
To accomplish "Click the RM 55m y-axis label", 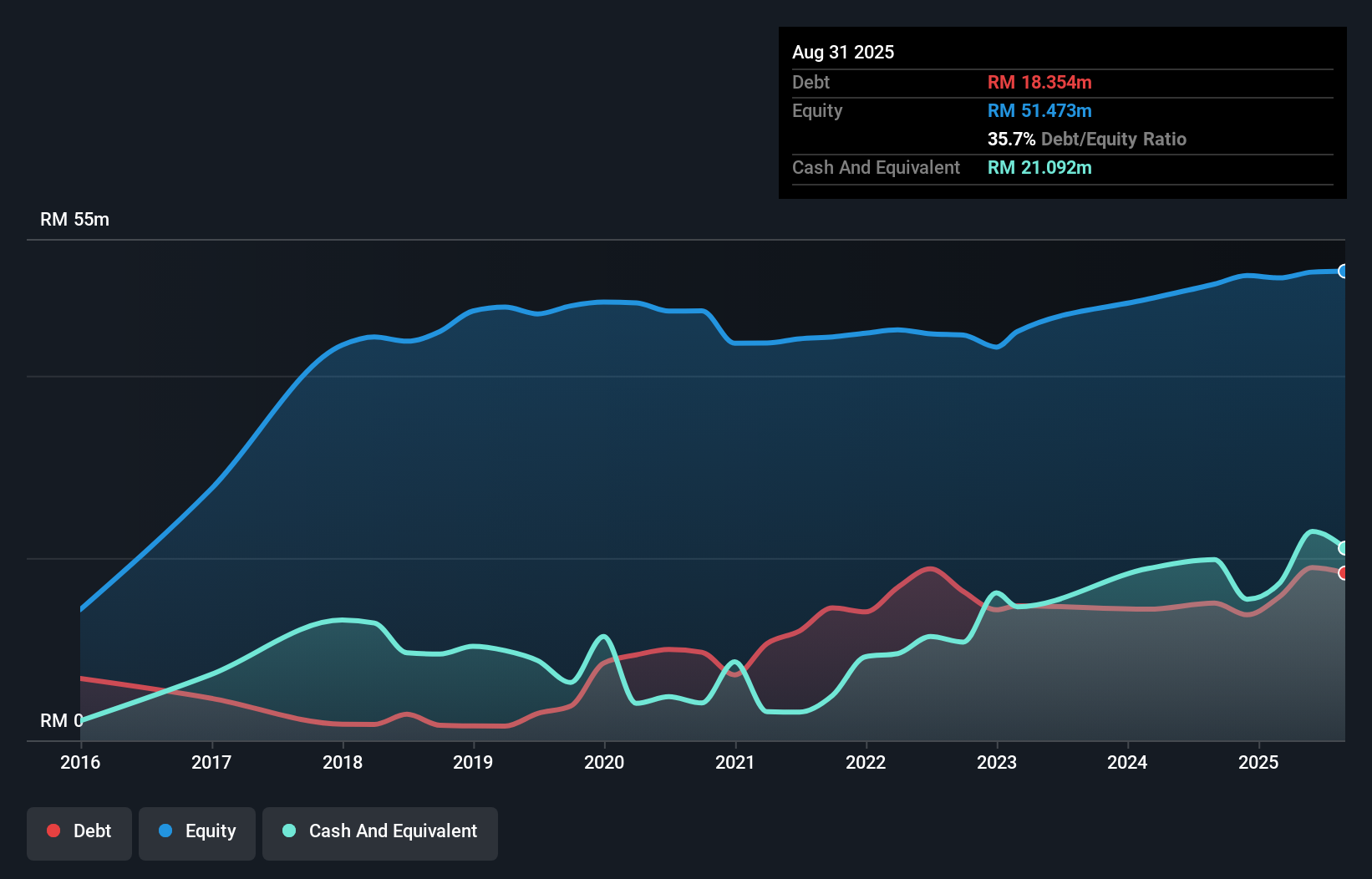I will click(74, 220).
